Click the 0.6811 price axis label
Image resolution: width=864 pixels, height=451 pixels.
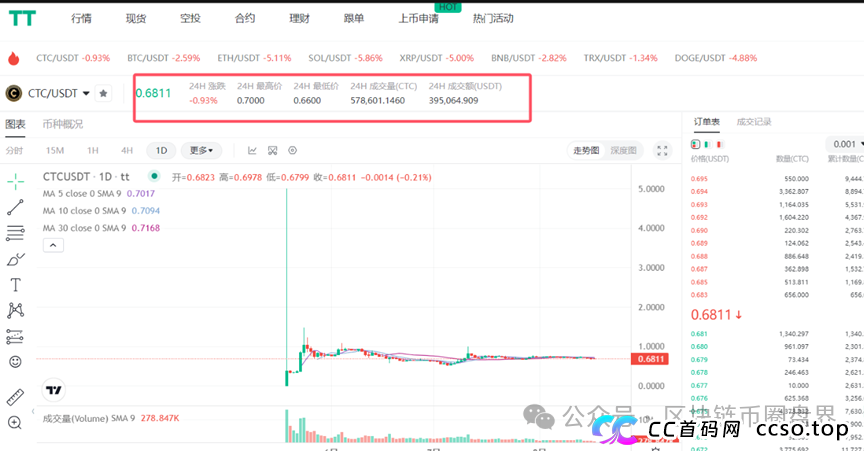pos(650,359)
